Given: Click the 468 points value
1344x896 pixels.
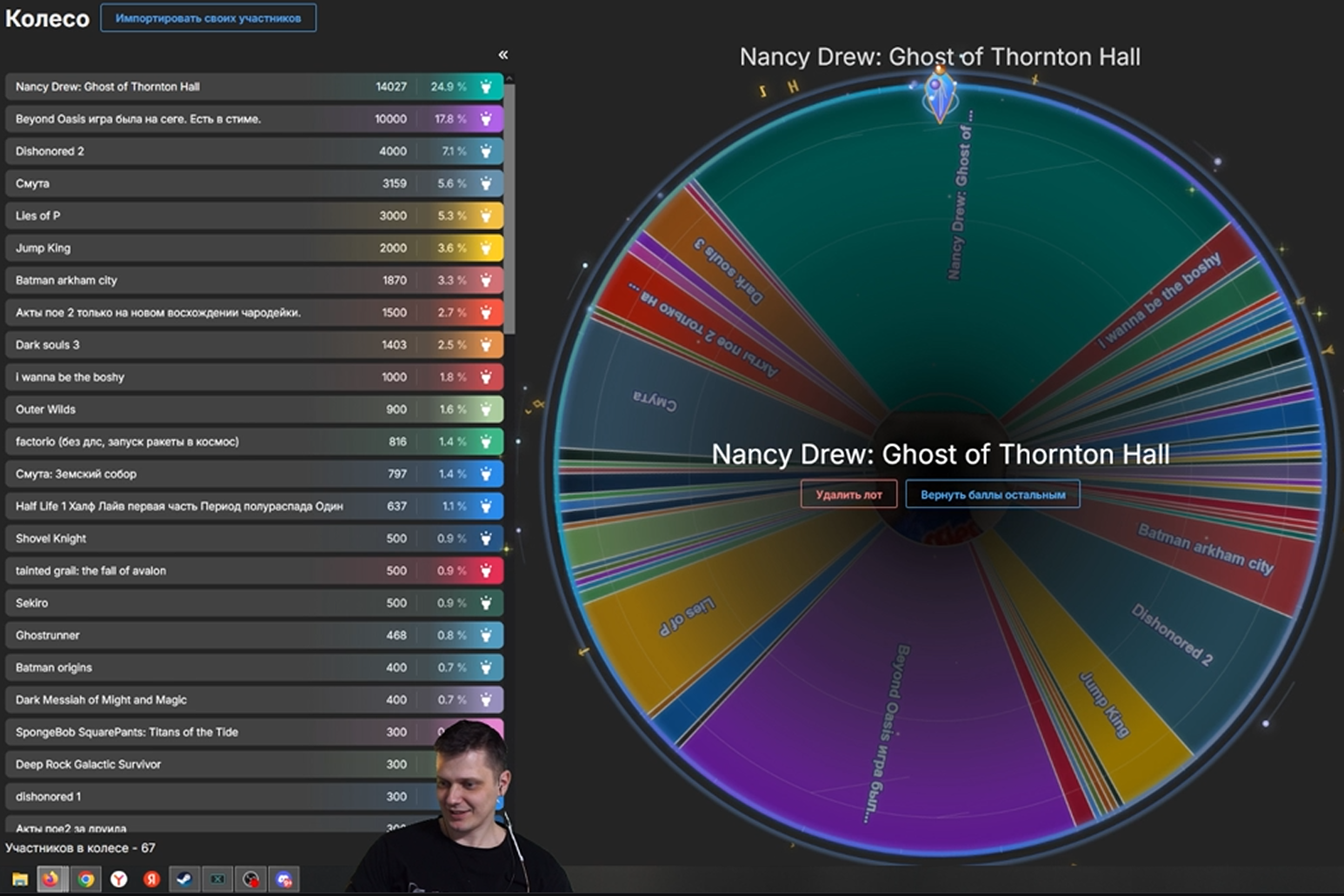Looking at the screenshot, I should click(x=396, y=635).
